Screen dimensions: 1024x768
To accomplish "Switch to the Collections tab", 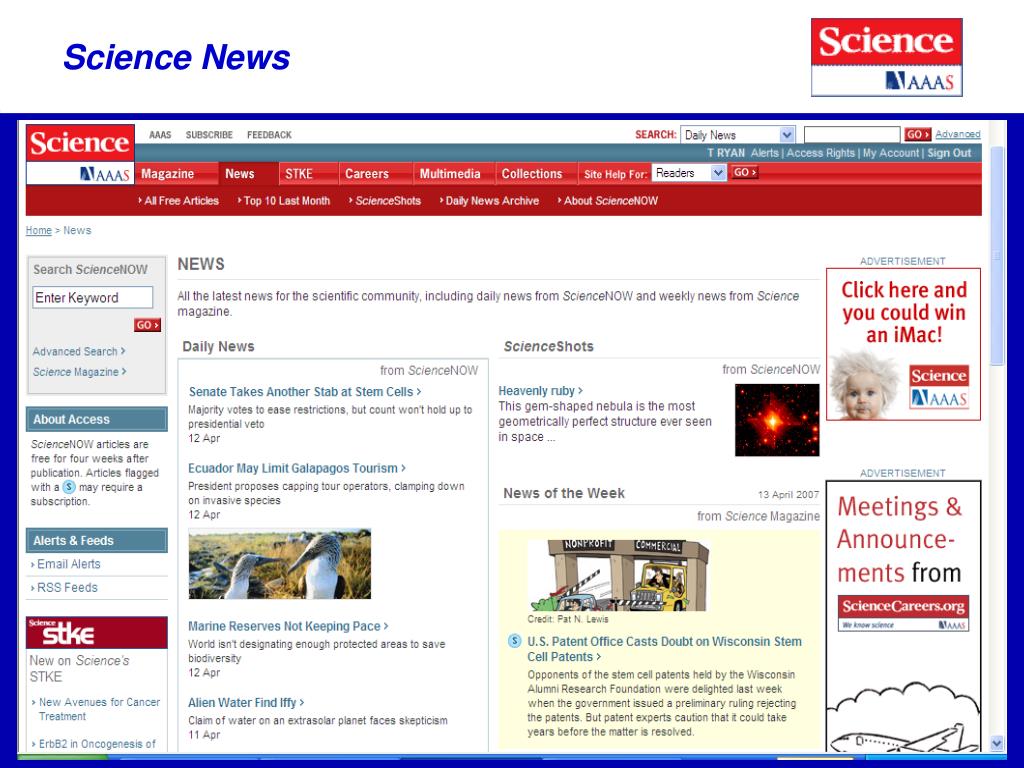I will click(532, 174).
